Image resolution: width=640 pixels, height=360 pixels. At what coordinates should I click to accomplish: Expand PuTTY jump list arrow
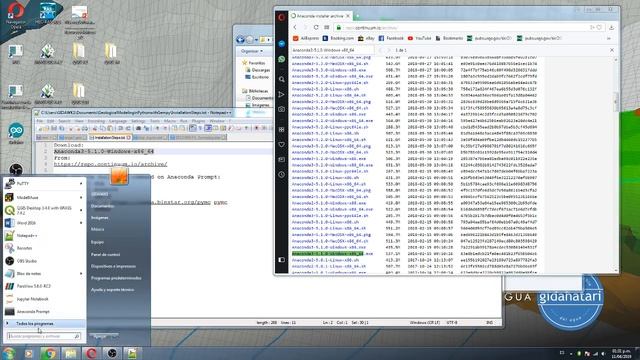81,184
